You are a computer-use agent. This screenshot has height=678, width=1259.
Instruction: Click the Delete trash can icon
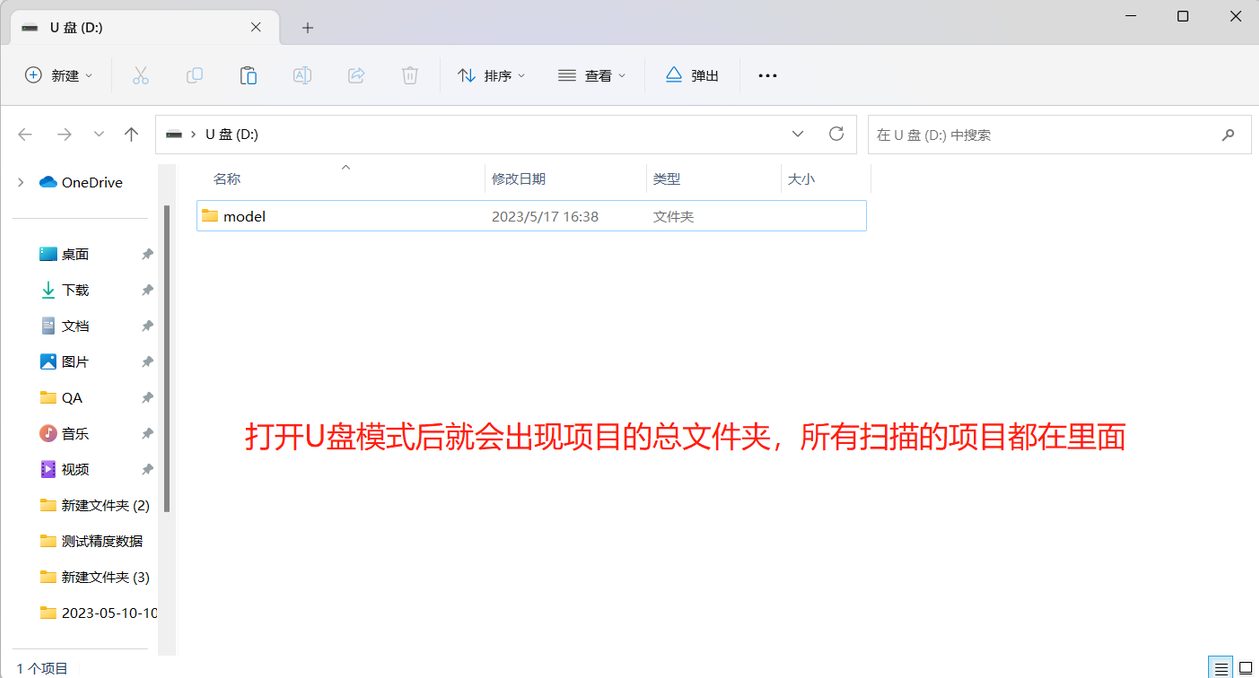(410, 75)
